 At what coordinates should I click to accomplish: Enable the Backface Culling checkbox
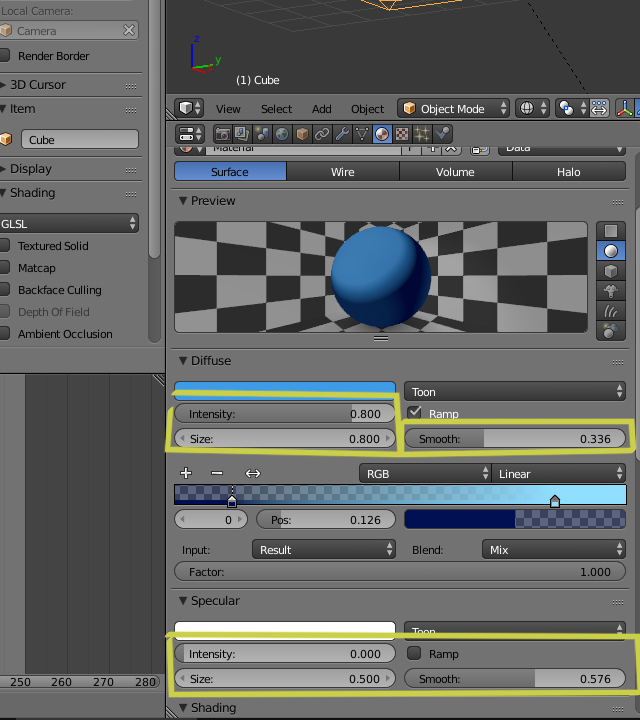6,290
